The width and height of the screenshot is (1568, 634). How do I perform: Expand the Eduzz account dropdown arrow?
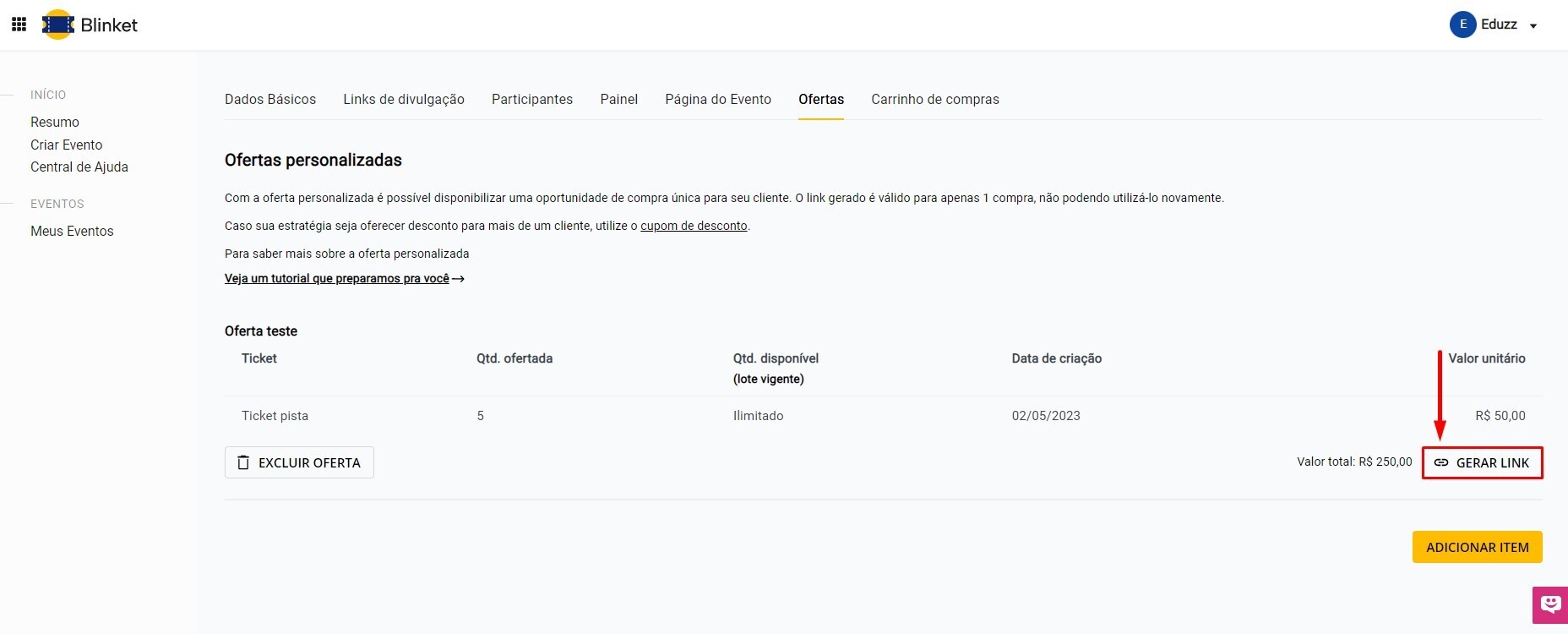click(x=1533, y=26)
